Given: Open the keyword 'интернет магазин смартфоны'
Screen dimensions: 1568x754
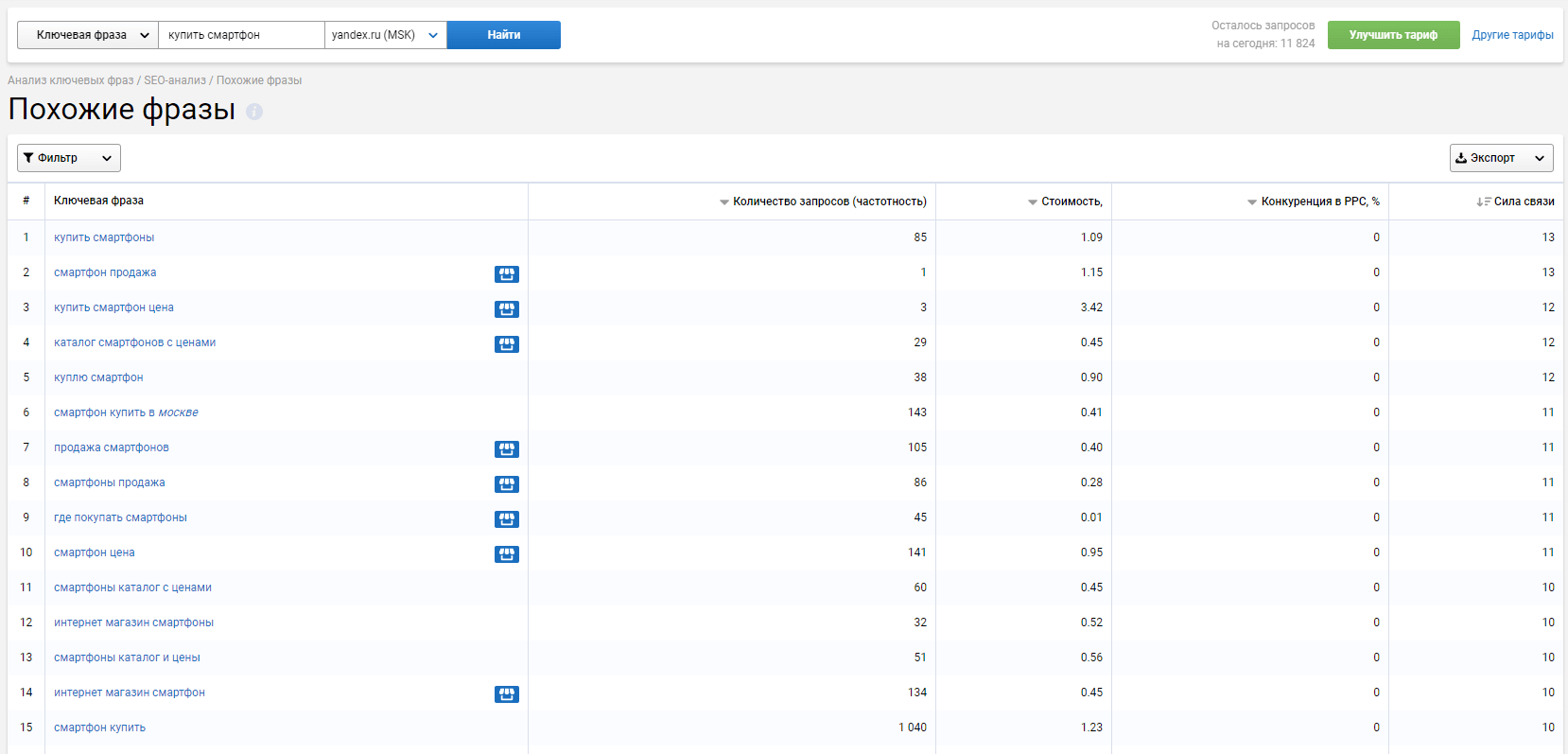Looking at the screenshot, I should coord(133,622).
